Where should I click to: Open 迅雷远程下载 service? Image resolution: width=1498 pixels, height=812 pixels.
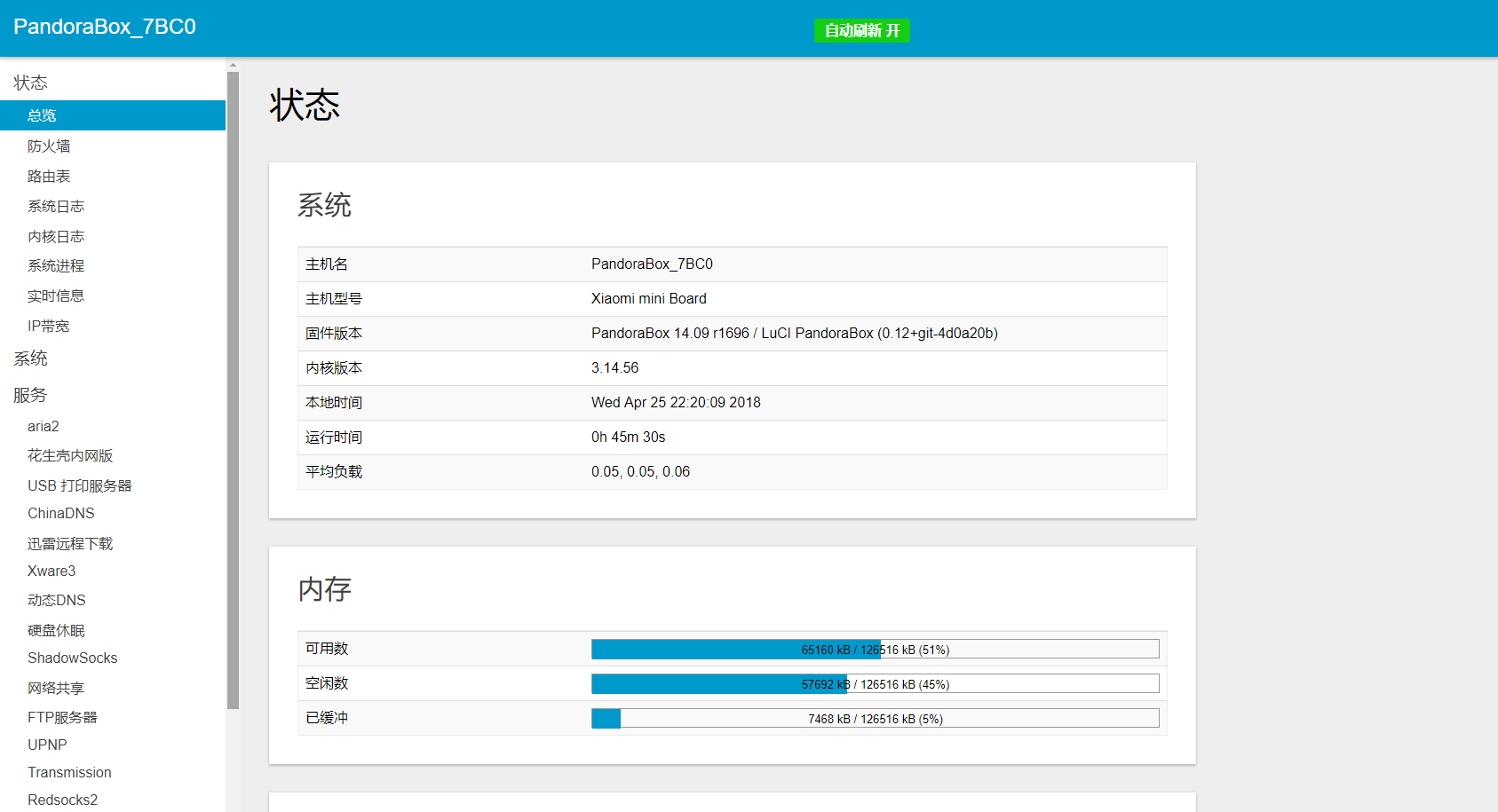70,543
